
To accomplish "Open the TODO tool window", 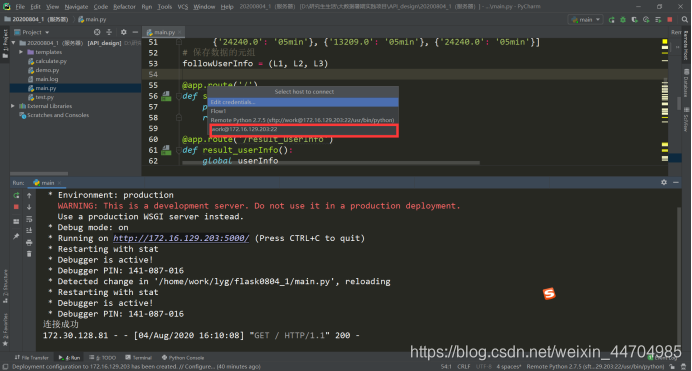I will (x=102, y=358).
